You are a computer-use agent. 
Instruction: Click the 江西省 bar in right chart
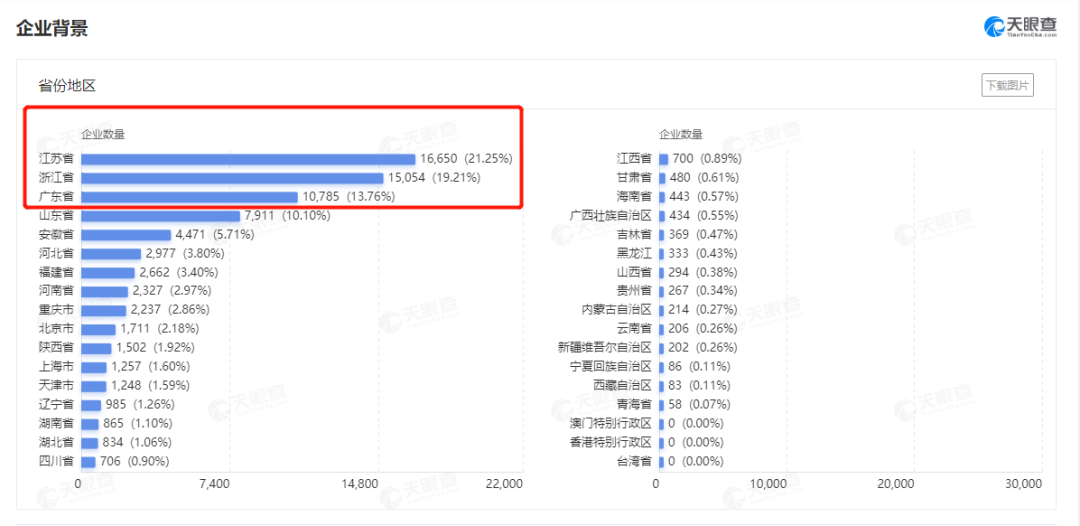click(x=664, y=159)
